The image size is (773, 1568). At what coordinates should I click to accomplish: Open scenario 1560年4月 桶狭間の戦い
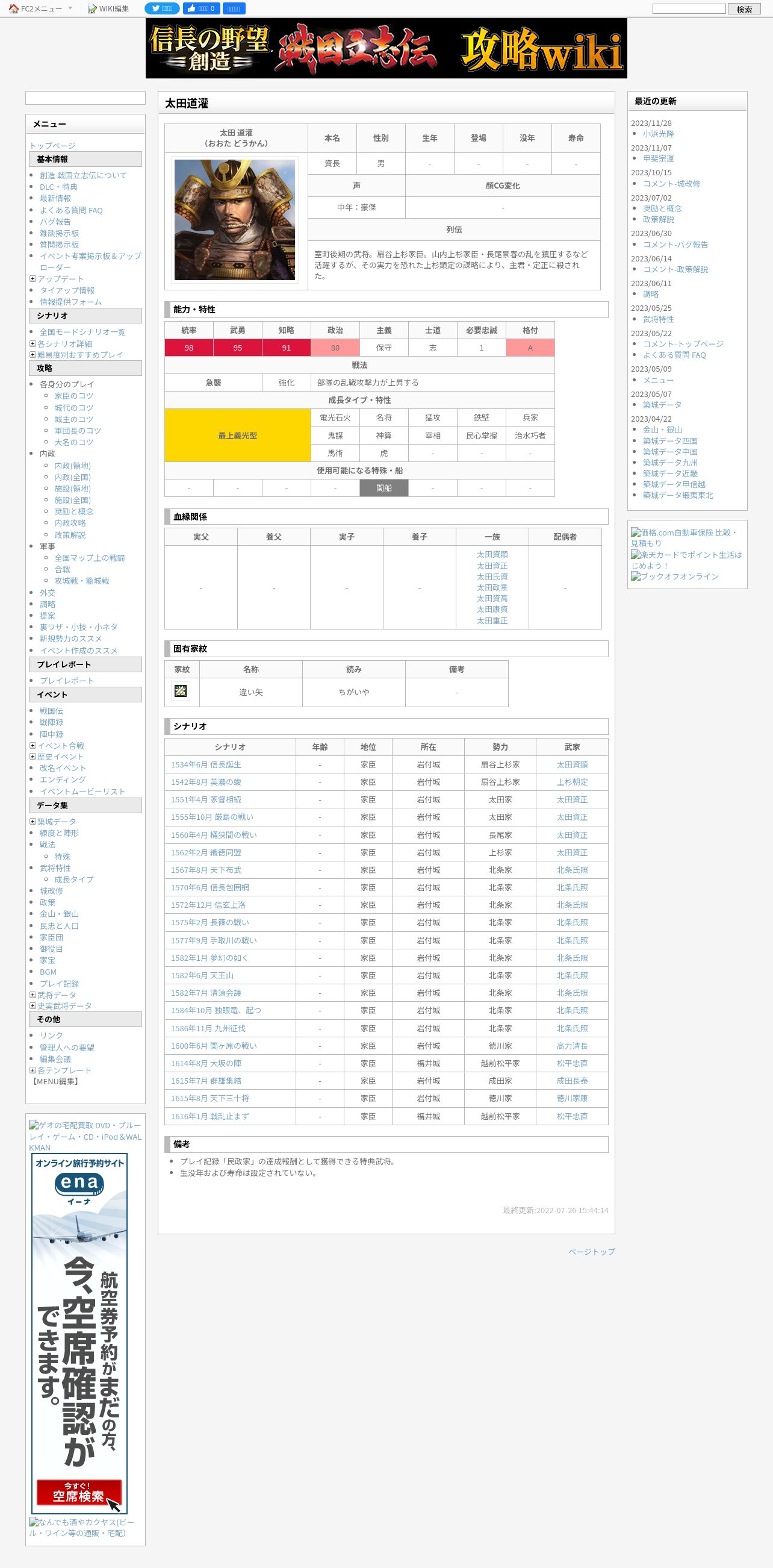pyautogui.click(x=214, y=835)
